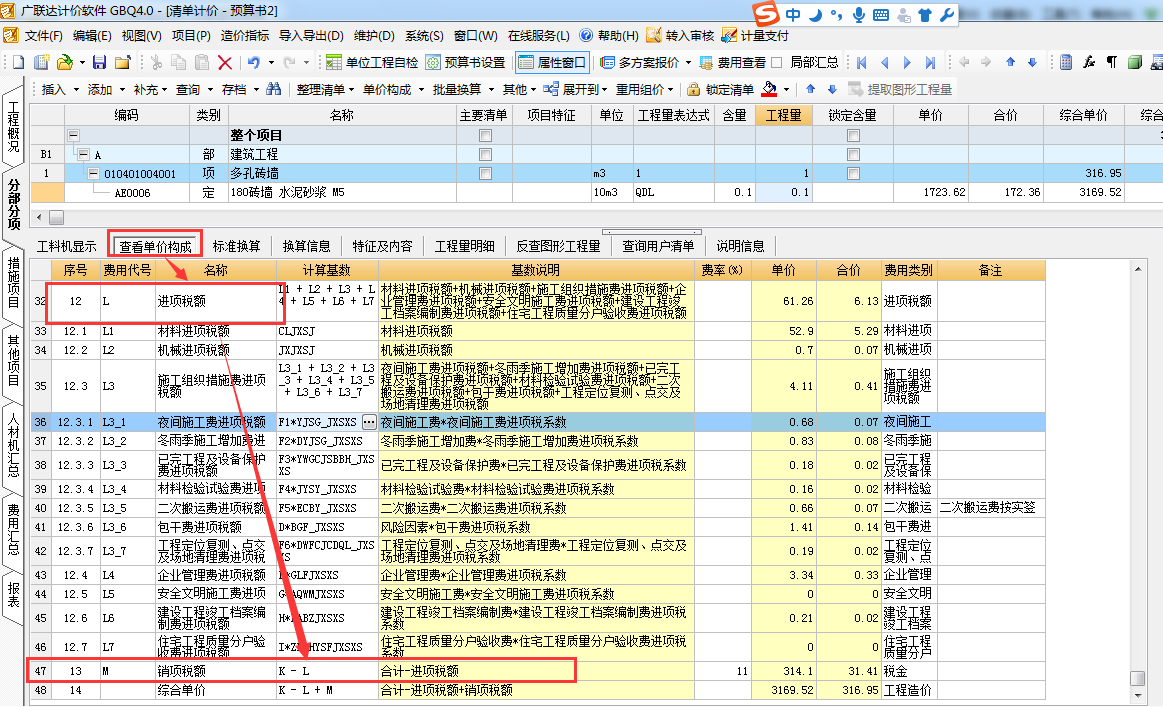Open 费用查看 cost view

[x=732, y=62]
